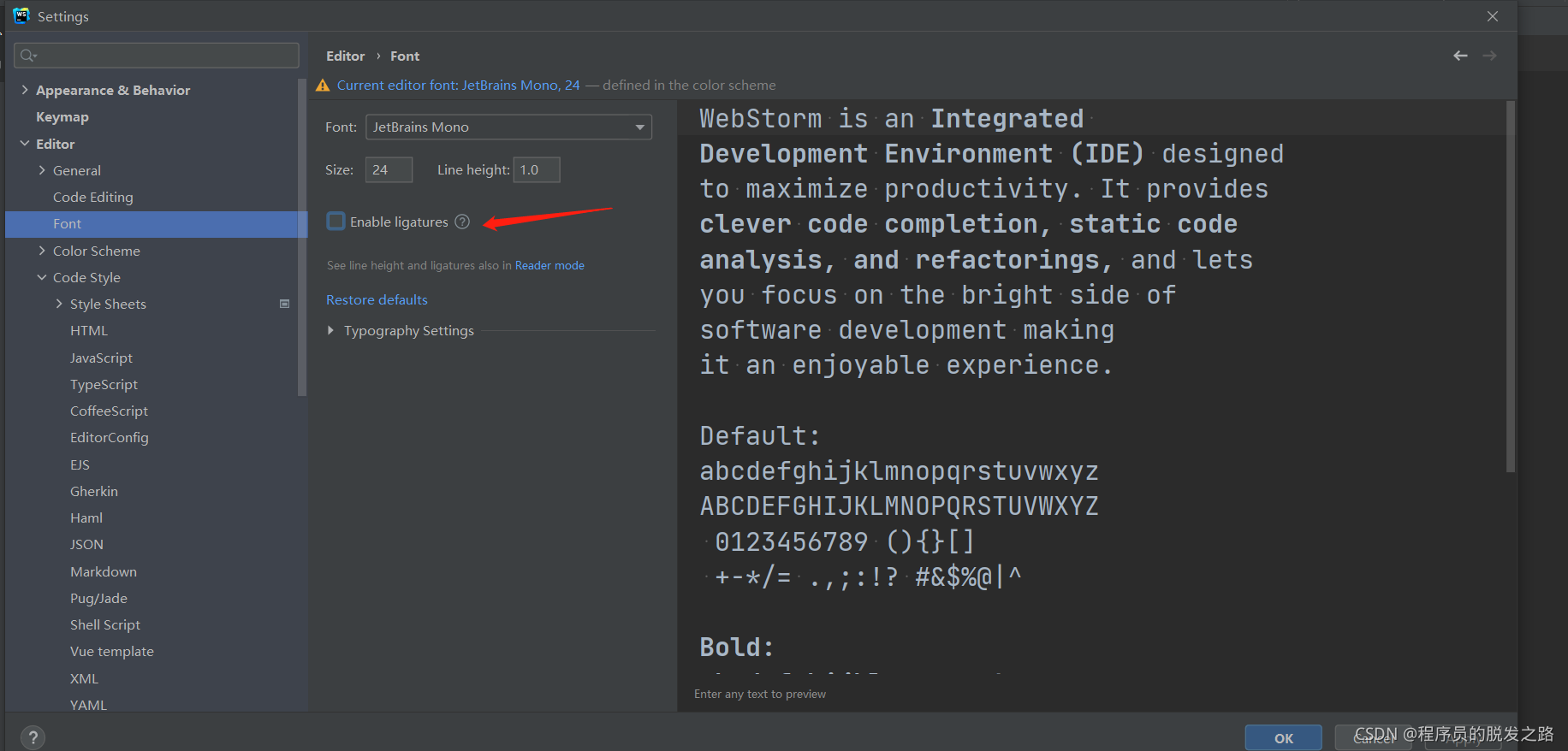Click Current editor font JetBrains Mono link
Screen dimensions: 1568x751
pyautogui.click(x=458, y=85)
